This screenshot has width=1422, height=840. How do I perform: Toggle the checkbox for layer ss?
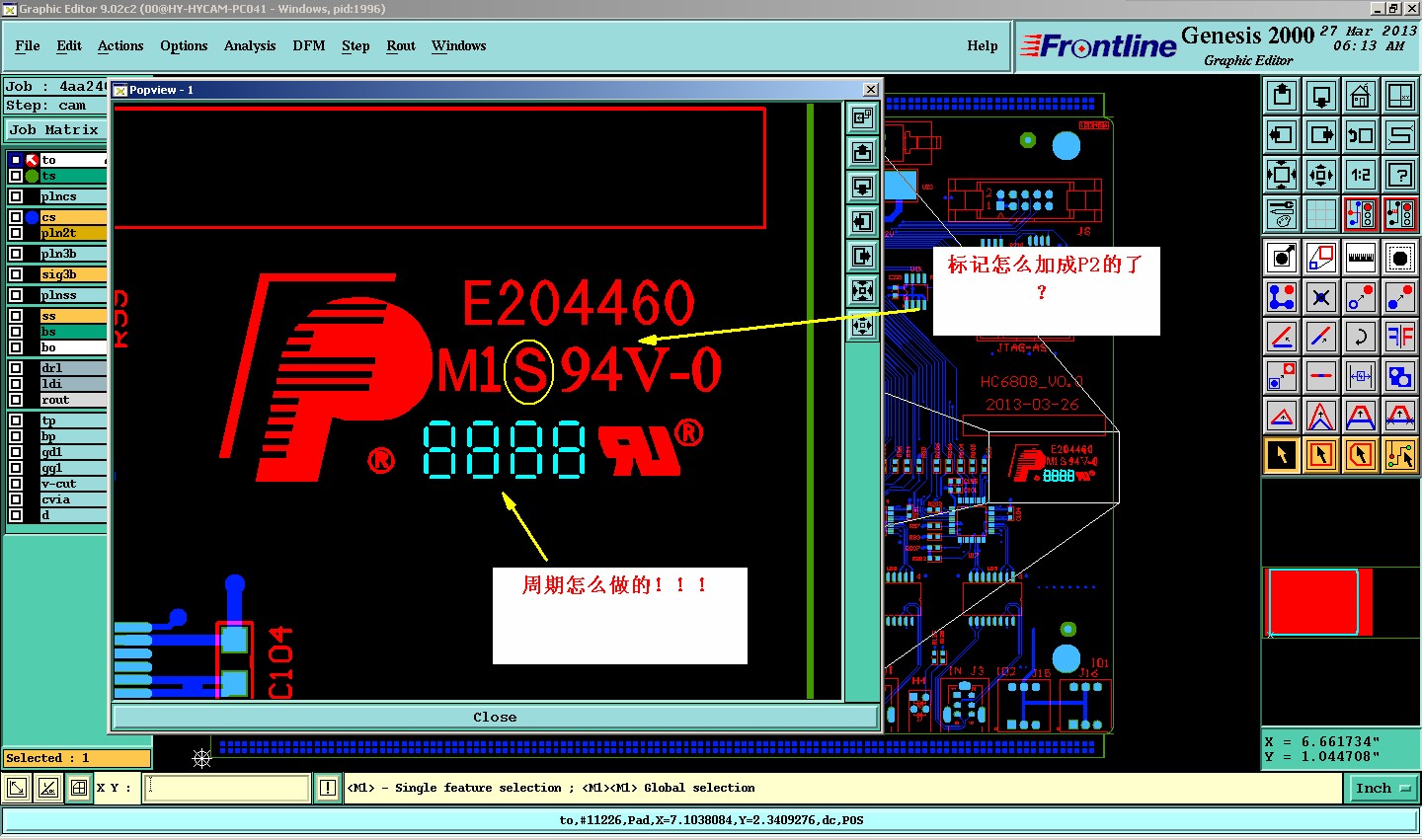coord(16,316)
